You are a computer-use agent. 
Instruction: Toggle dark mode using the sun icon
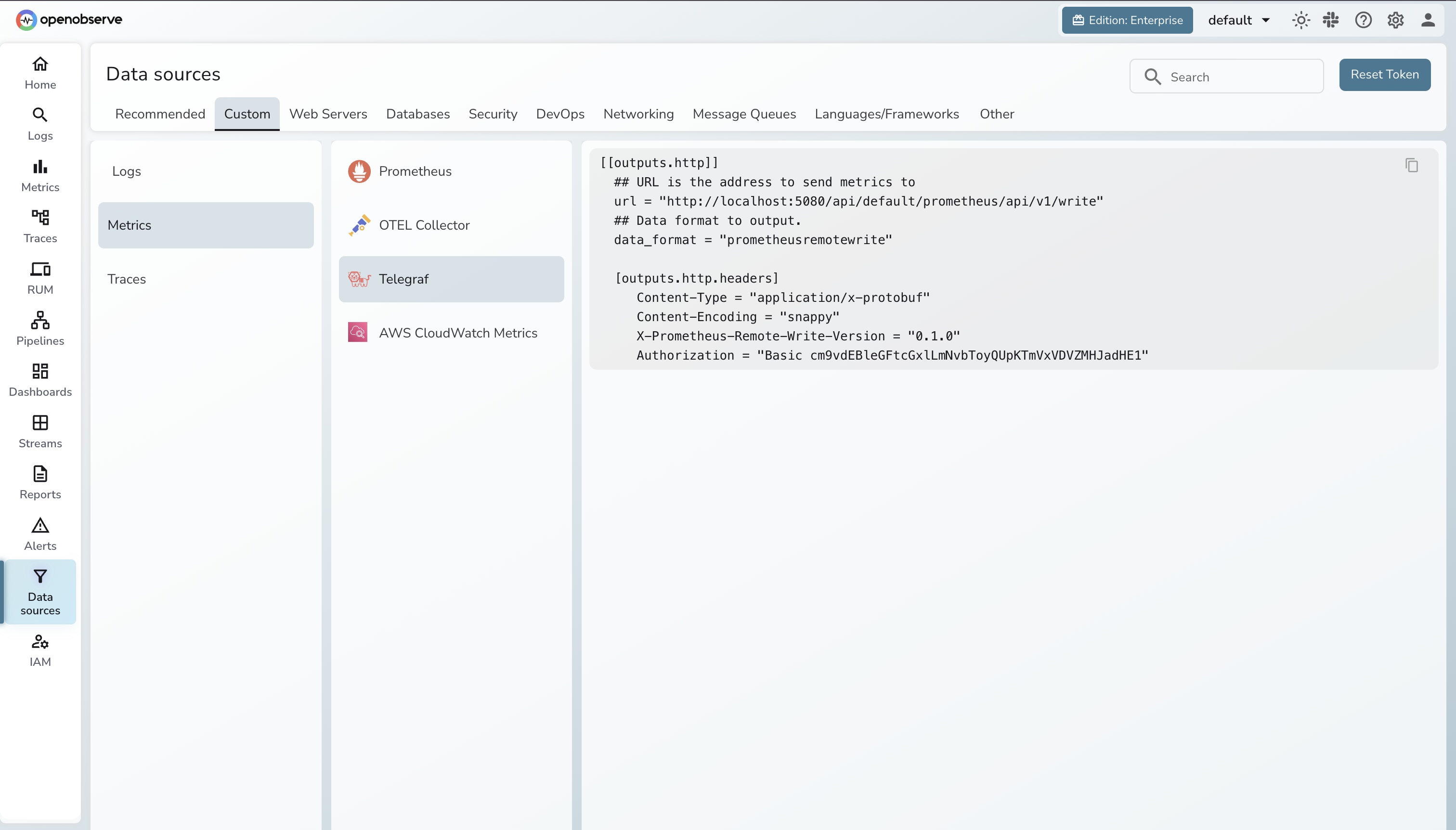[x=1300, y=20]
